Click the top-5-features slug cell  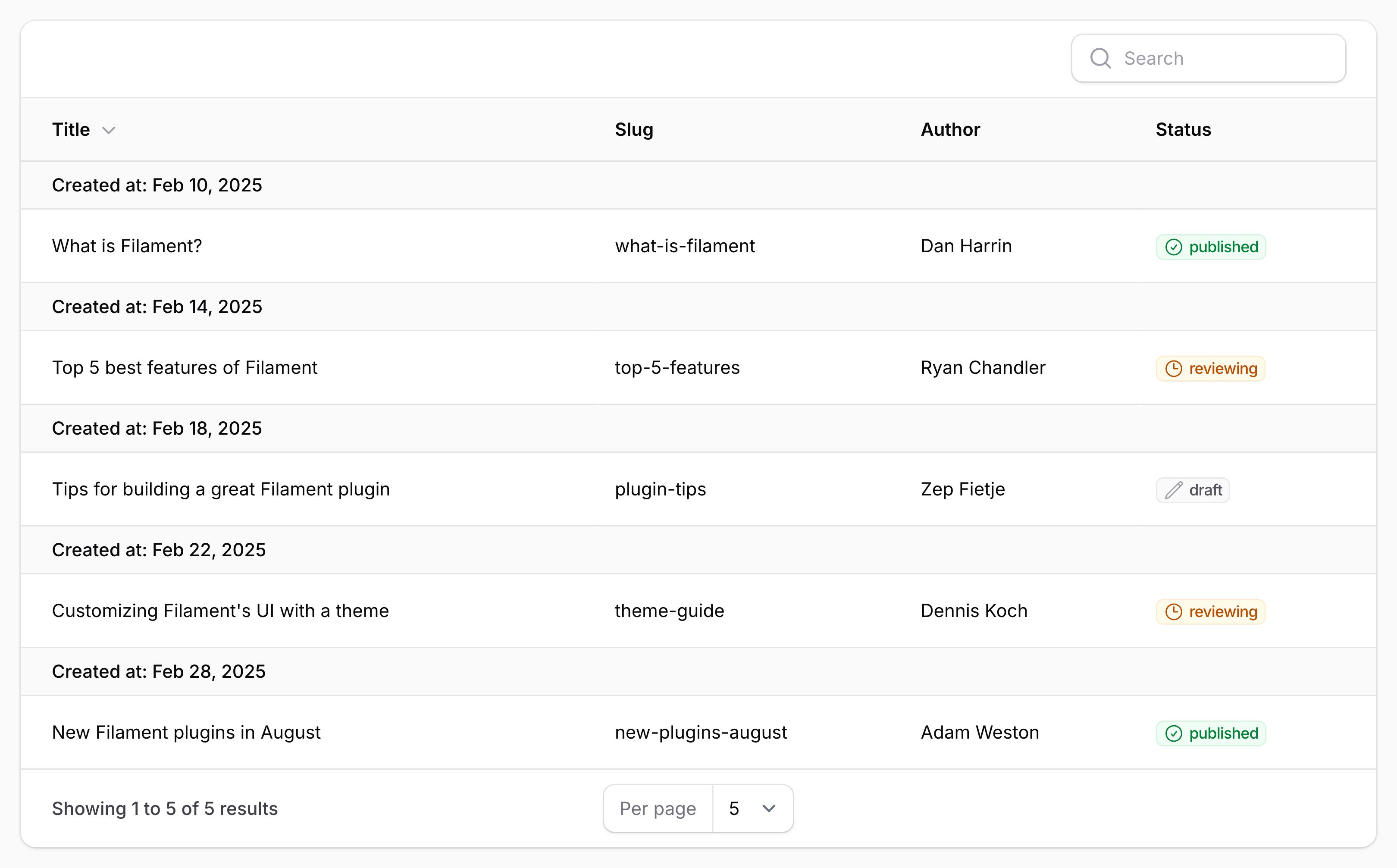(677, 367)
